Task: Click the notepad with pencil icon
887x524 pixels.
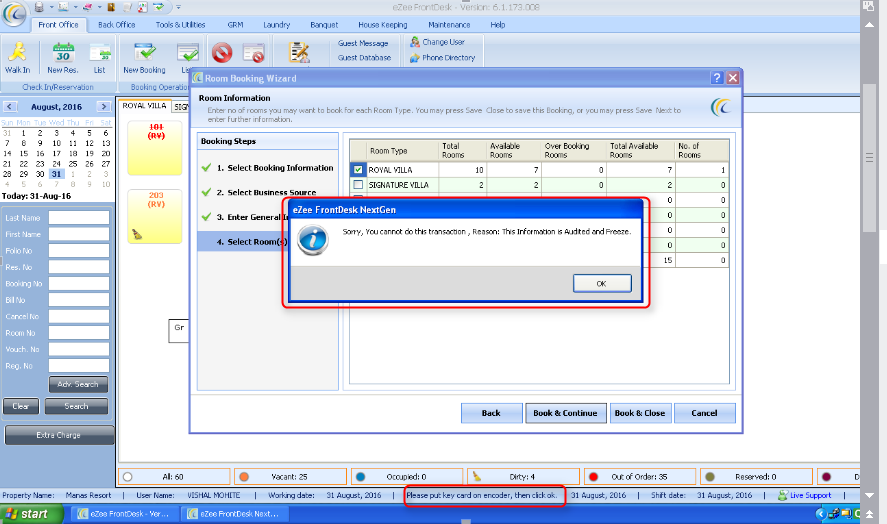Action: (x=299, y=52)
